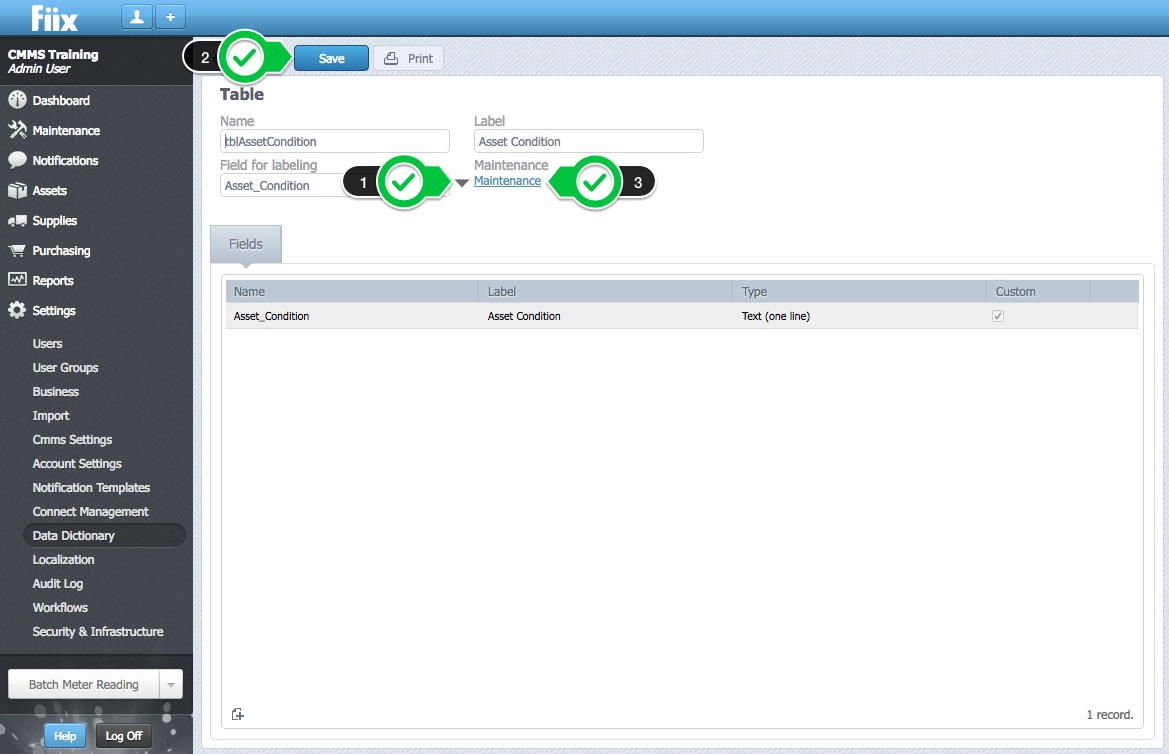Open the Audit Log
The width and height of the screenshot is (1169, 754).
click(x=57, y=583)
